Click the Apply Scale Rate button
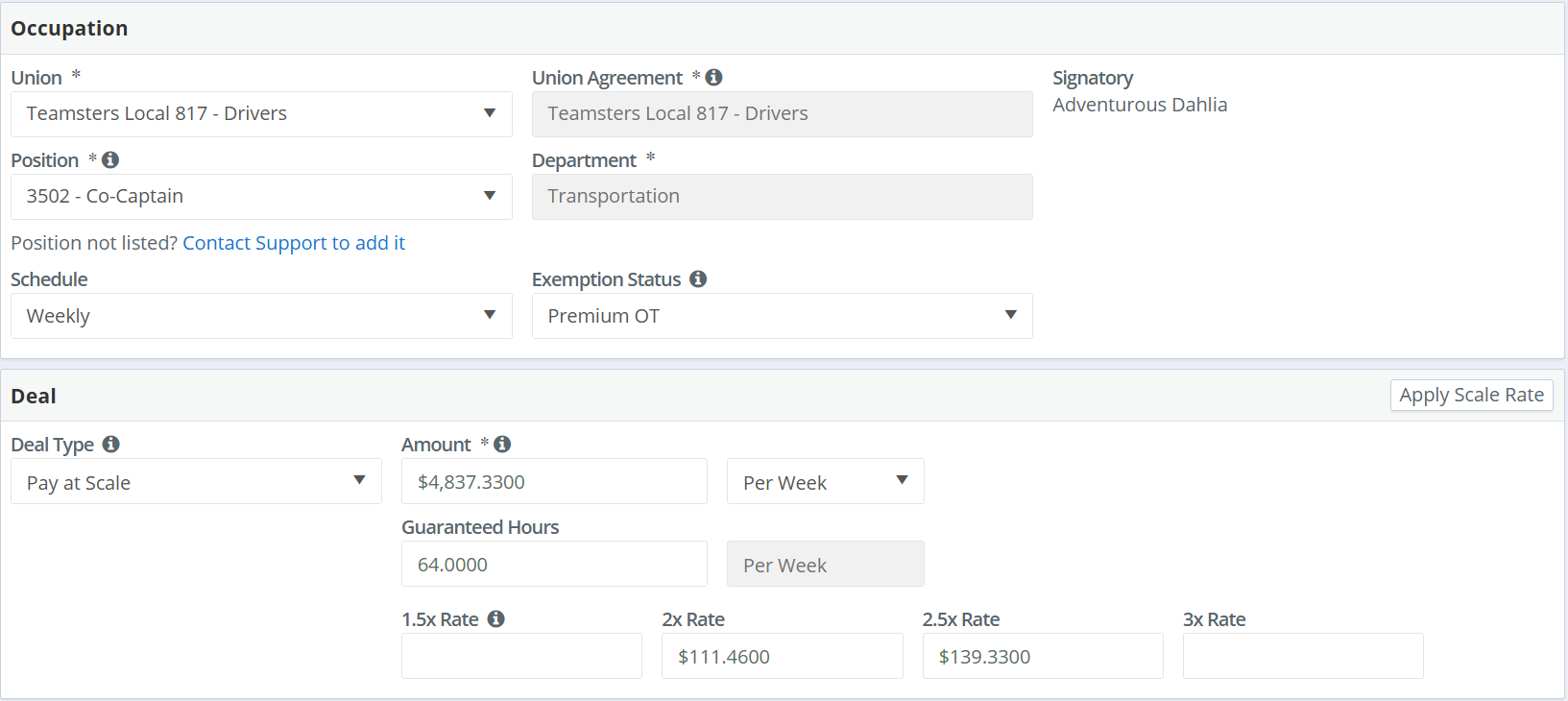Viewport: 1568px width, 701px height. coord(1471,396)
